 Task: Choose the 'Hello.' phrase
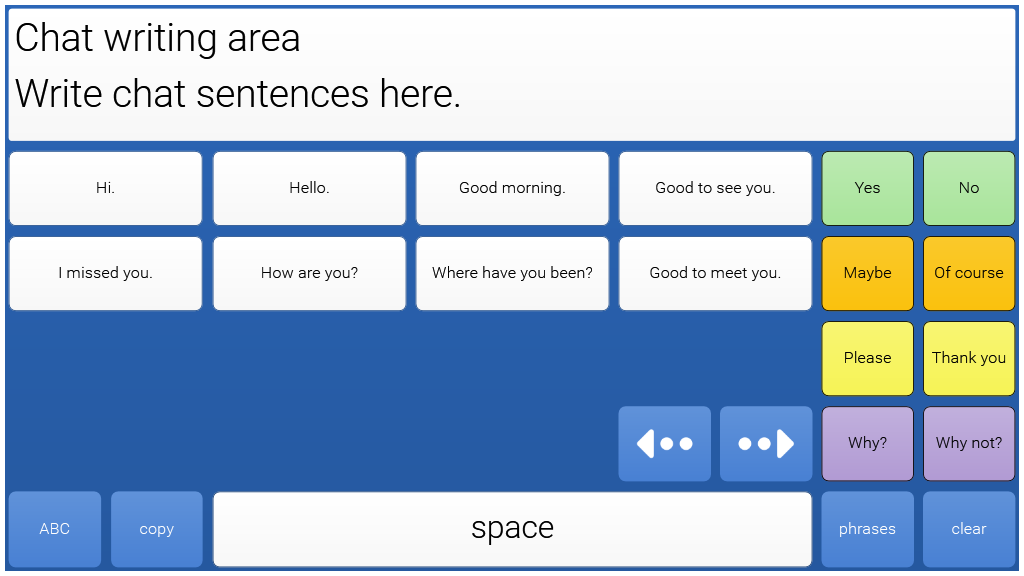coord(309,188)
